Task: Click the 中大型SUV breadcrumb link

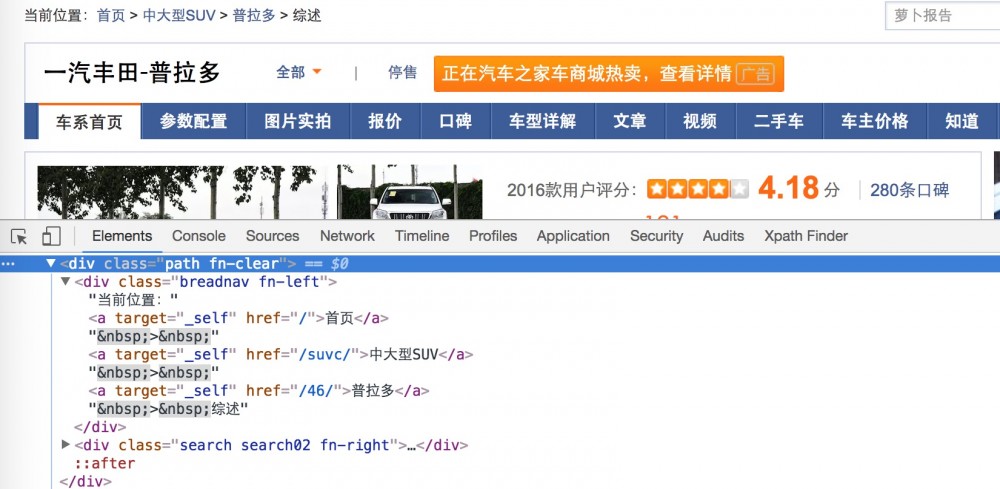Action: pos(179,15)
